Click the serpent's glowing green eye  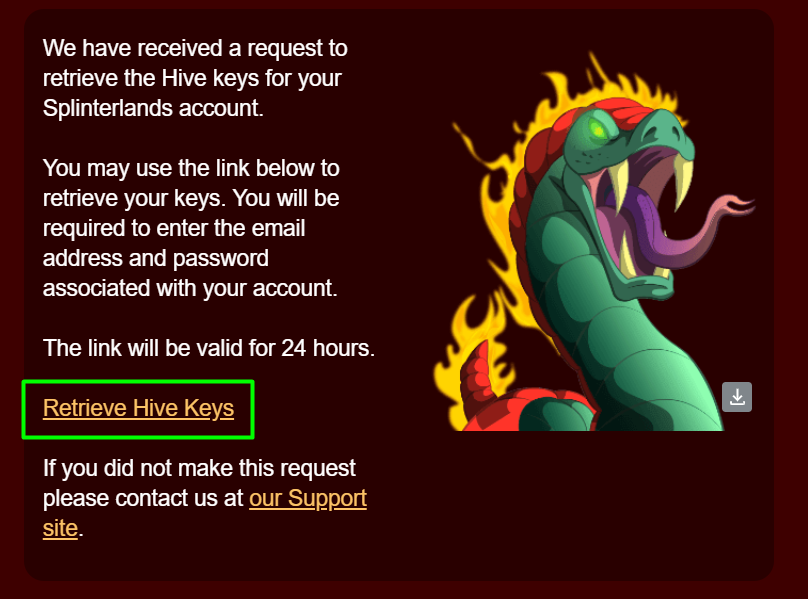[x=598, y=129]
